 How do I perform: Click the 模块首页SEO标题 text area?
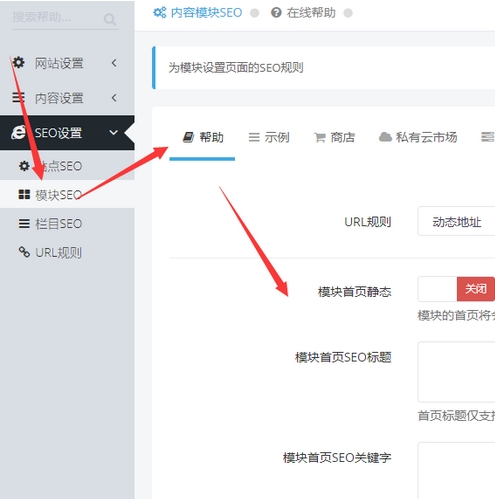tap(456, 372)
